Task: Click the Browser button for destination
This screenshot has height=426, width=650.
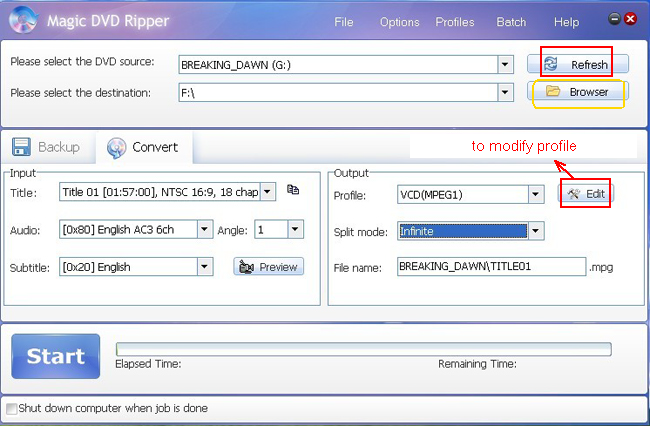Action: [578, 92]
